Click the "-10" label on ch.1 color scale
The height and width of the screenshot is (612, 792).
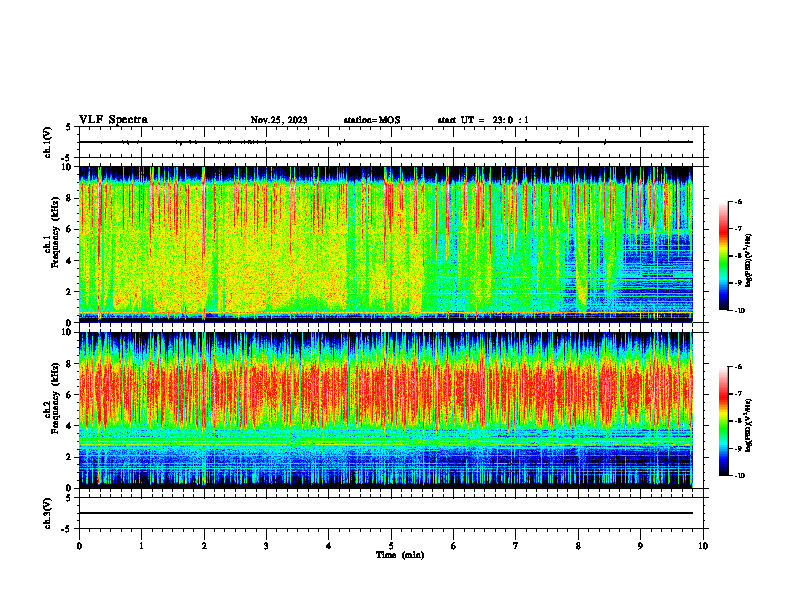coord(739,311)
